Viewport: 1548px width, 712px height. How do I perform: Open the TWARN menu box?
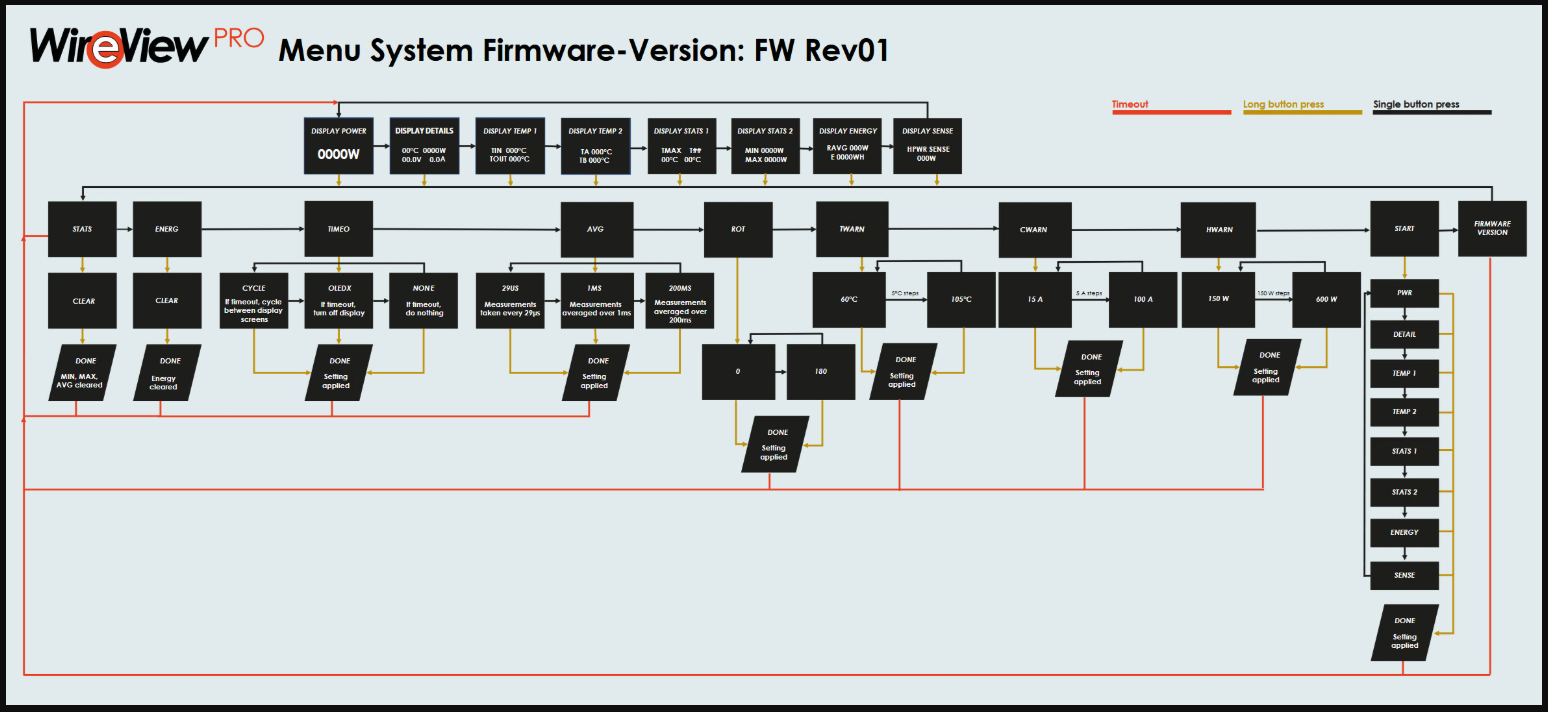(852, 229)
